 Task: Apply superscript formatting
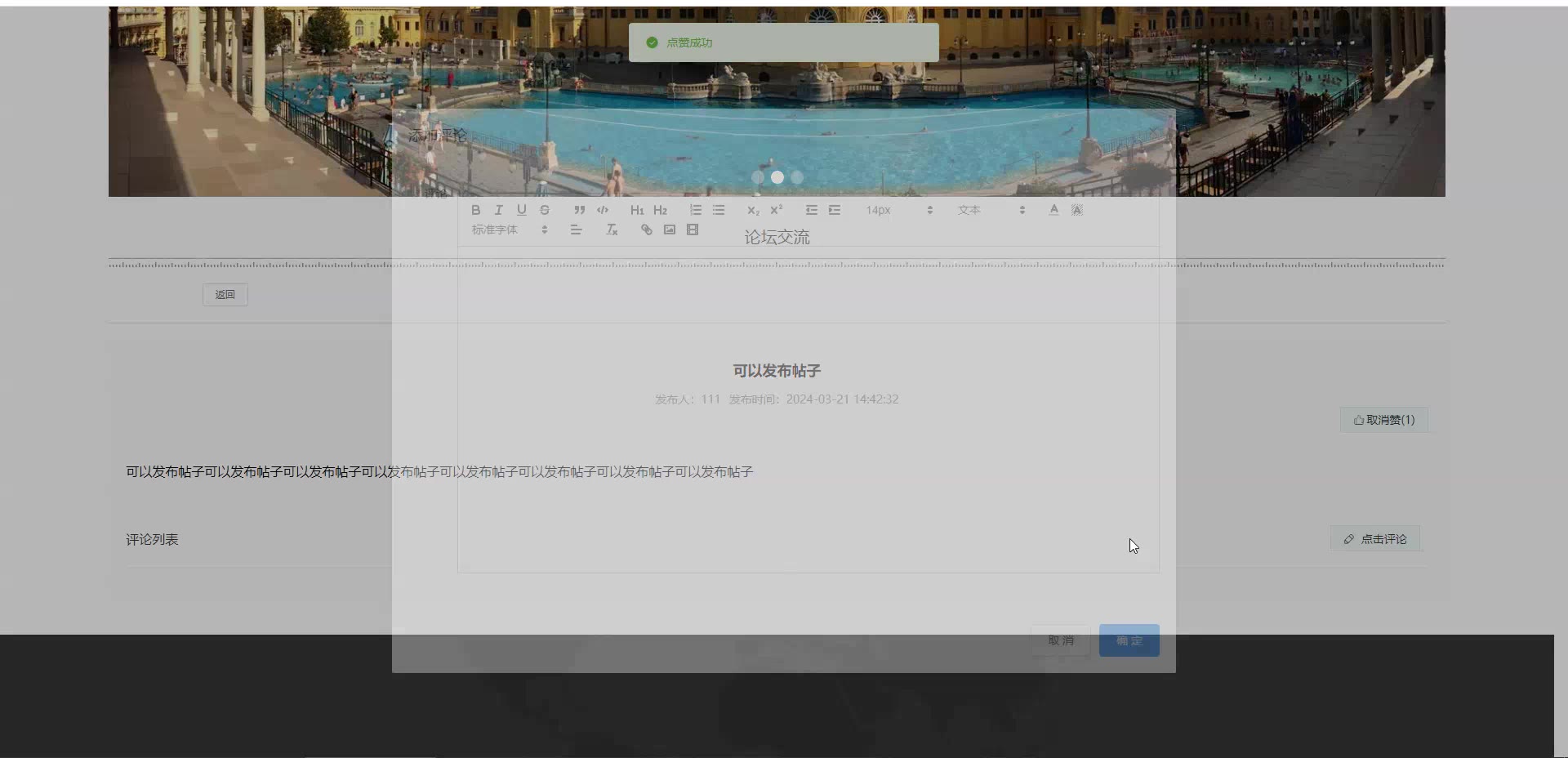click(776, 210)
